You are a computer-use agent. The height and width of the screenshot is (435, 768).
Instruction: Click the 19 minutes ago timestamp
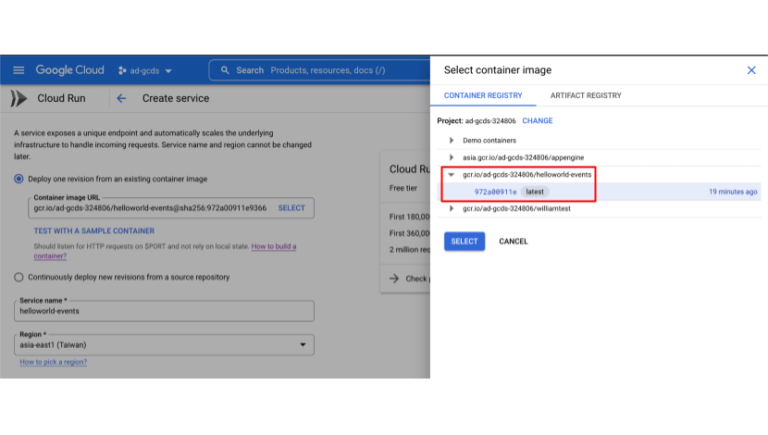point(733,192)
